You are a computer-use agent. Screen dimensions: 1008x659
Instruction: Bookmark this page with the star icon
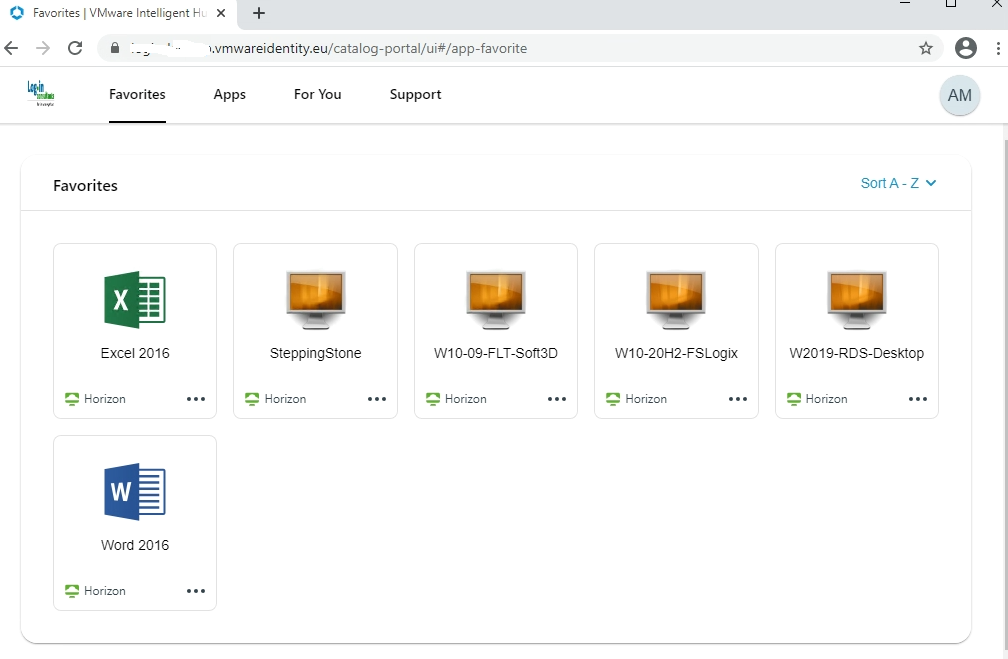[x=926, y=48]
